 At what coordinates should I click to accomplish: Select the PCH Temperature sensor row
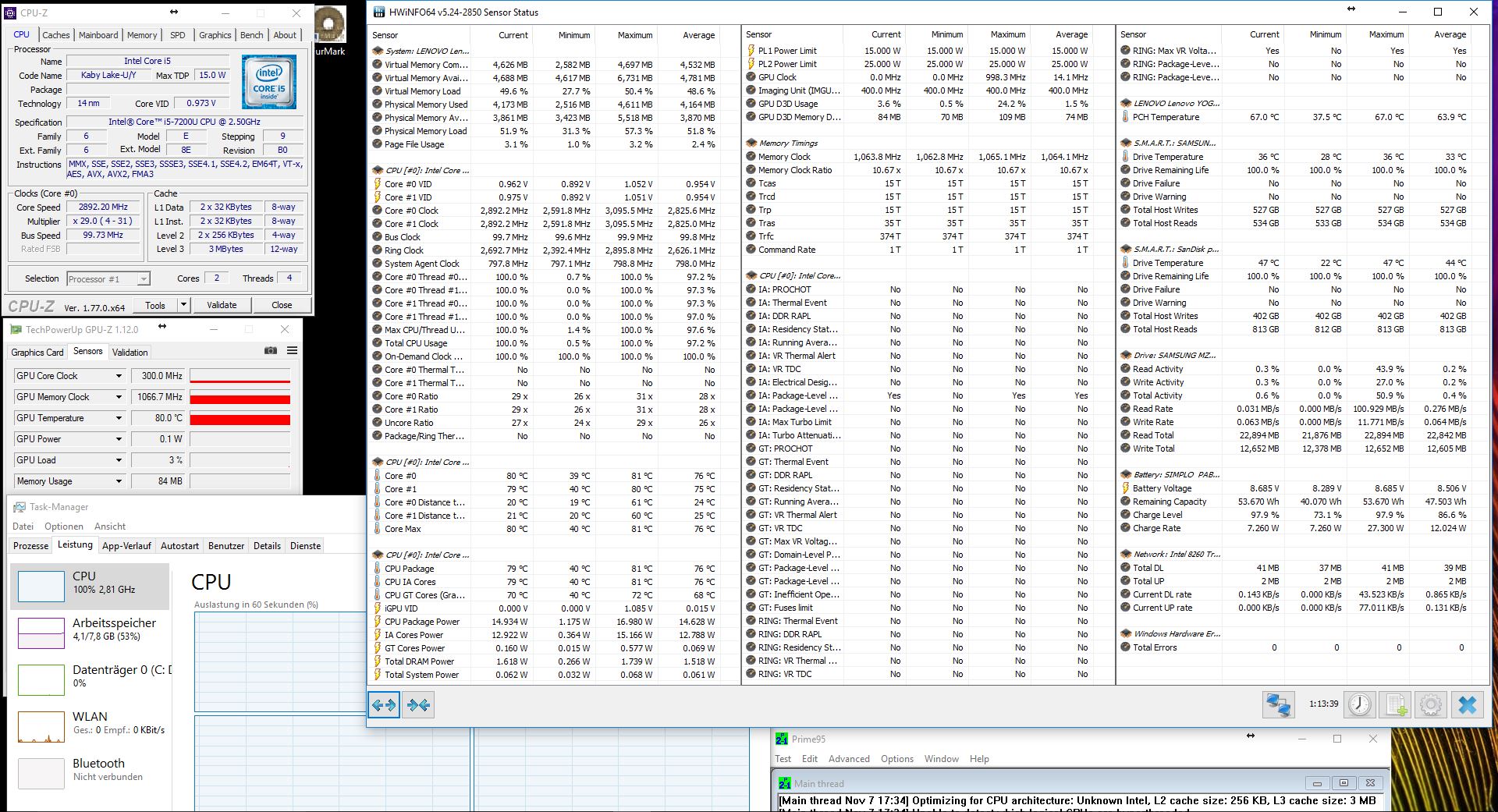(x=1295, y=117)
